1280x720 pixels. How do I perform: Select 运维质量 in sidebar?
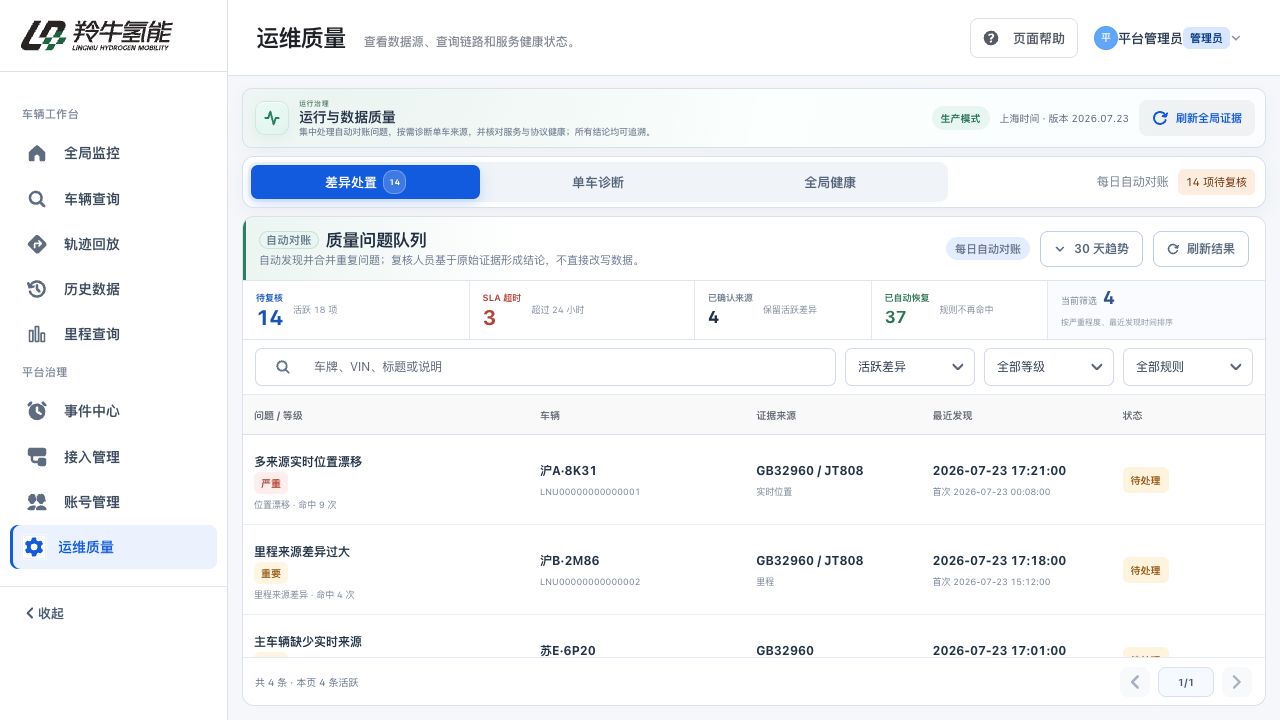click(x=113, y=547)
